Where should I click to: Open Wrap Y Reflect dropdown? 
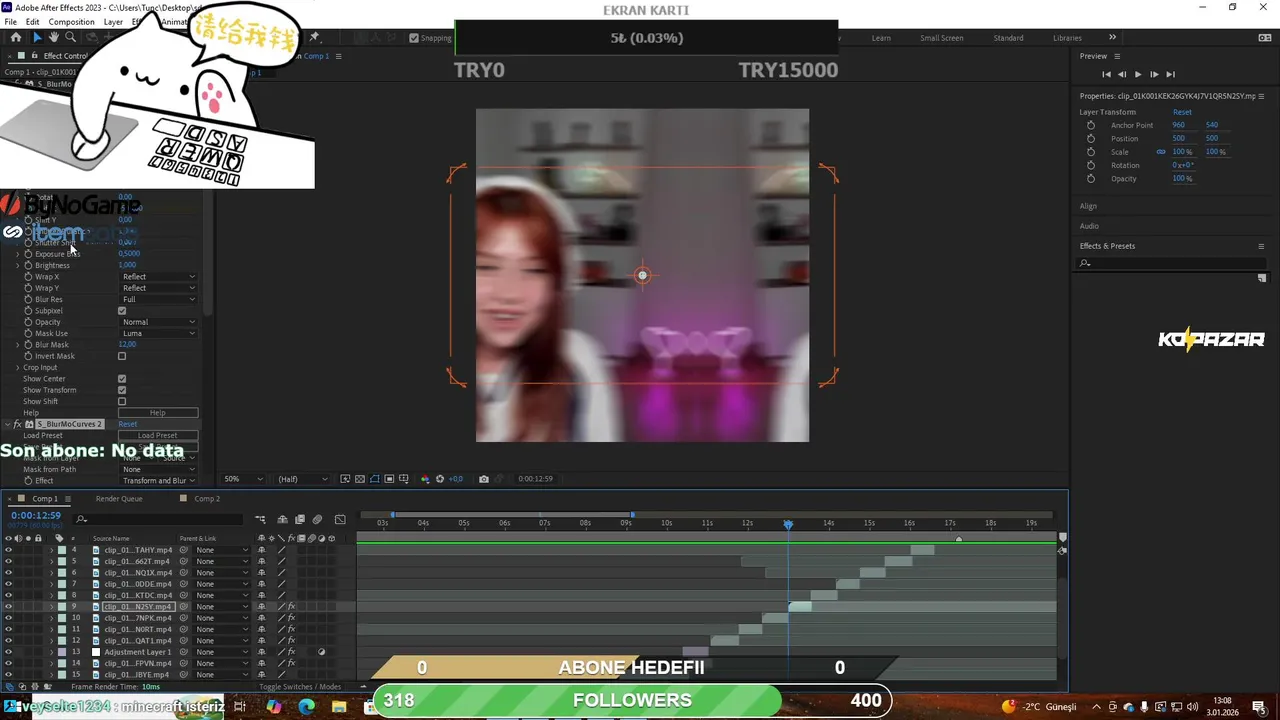click(x=158, y=288)
